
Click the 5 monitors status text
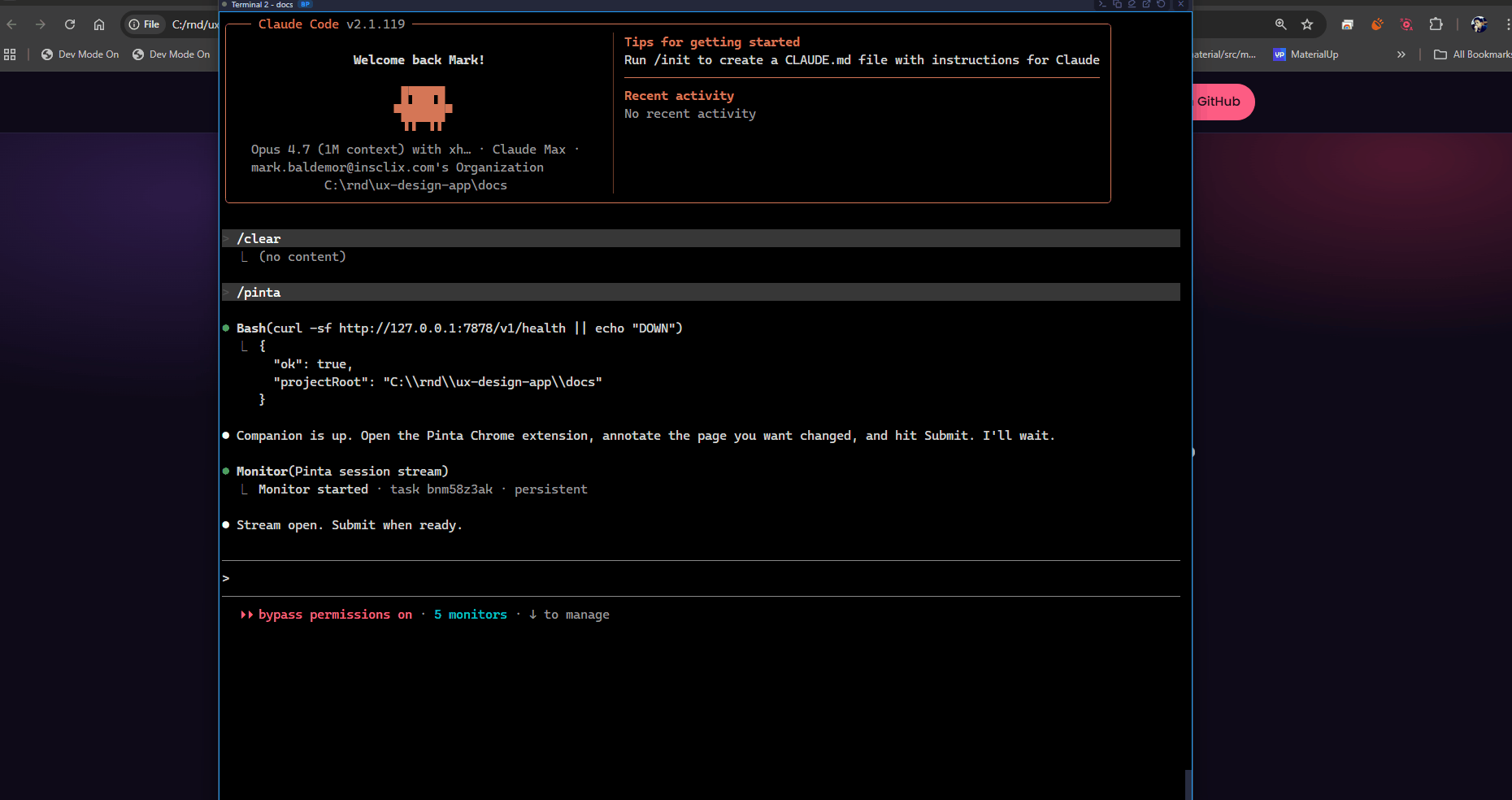[x=471, y=615]
